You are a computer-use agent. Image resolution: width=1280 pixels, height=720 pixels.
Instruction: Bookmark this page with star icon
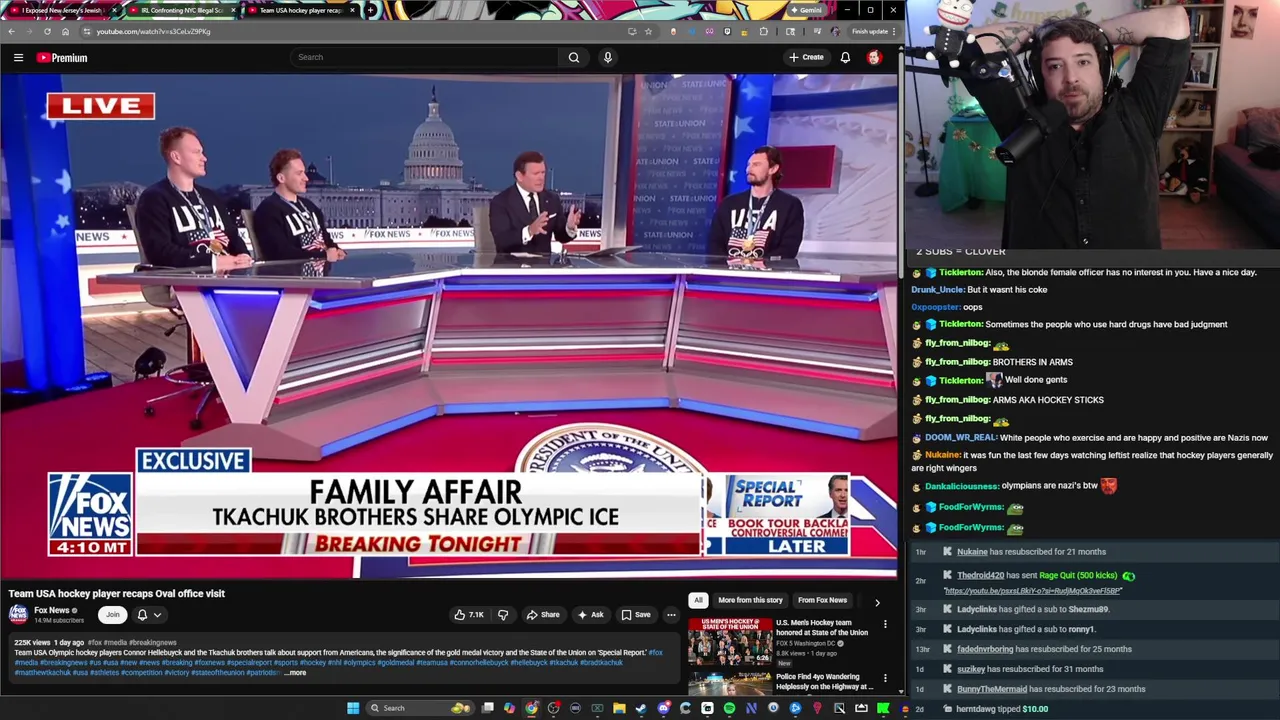pyautogui.click(x=648, y=31)
